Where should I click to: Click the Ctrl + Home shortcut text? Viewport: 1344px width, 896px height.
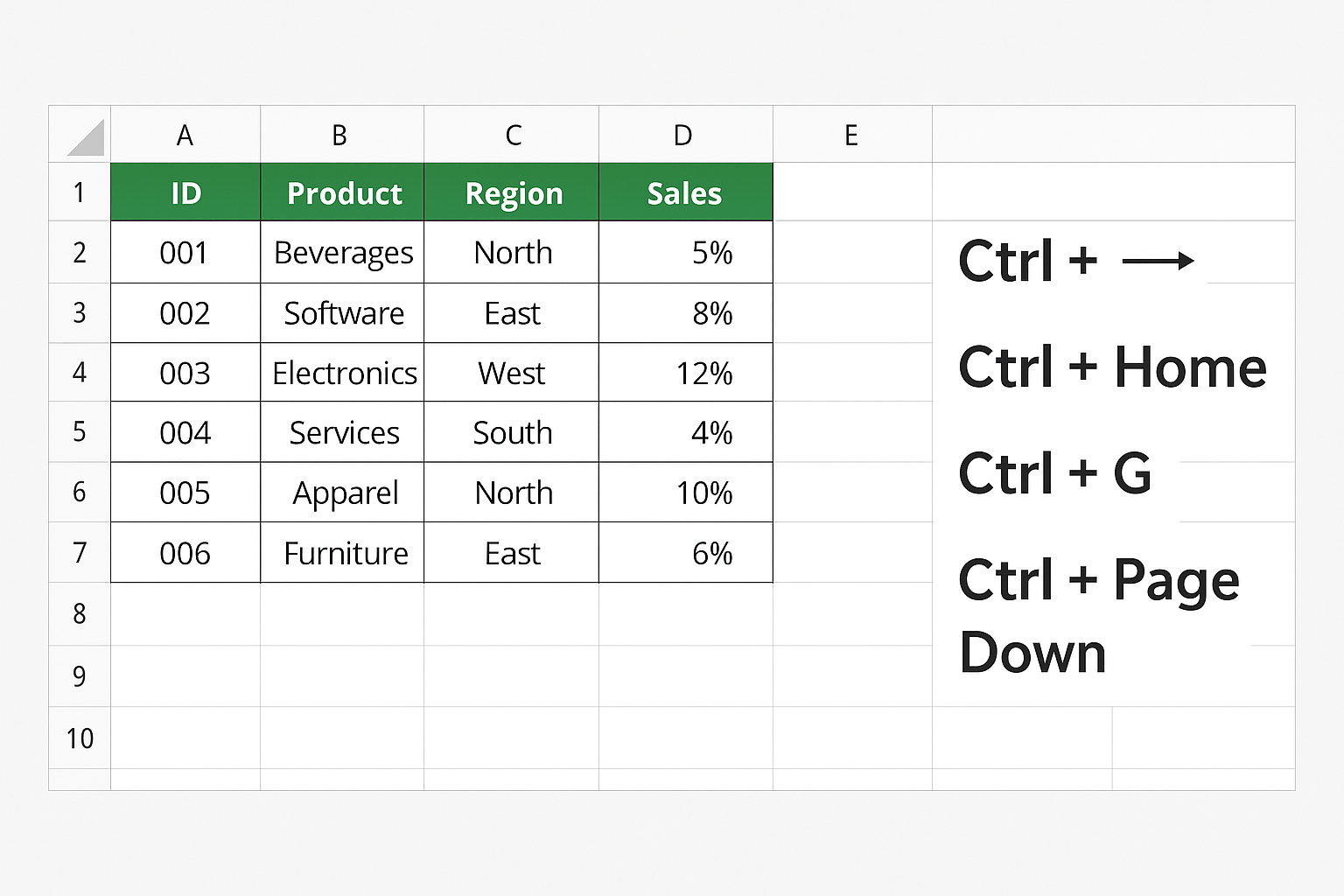coord(1112,367)
